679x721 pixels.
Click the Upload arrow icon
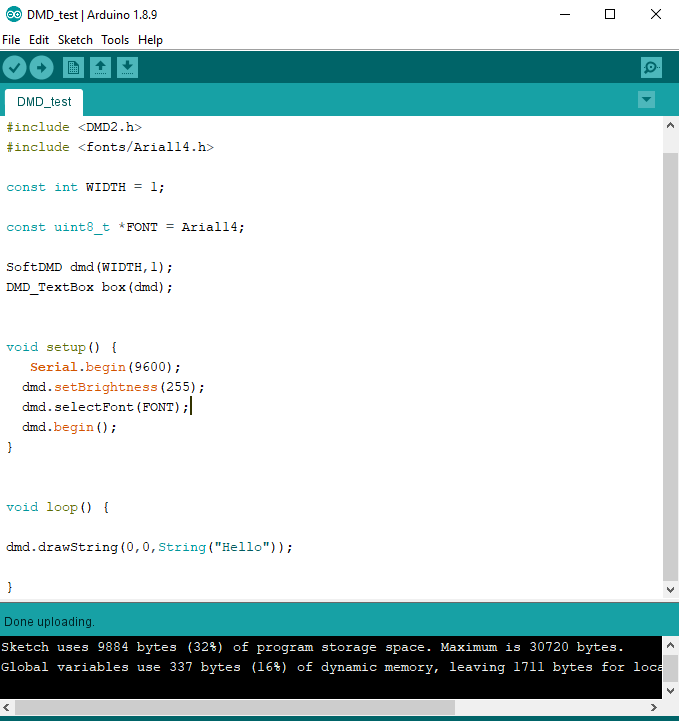[41, 68]
